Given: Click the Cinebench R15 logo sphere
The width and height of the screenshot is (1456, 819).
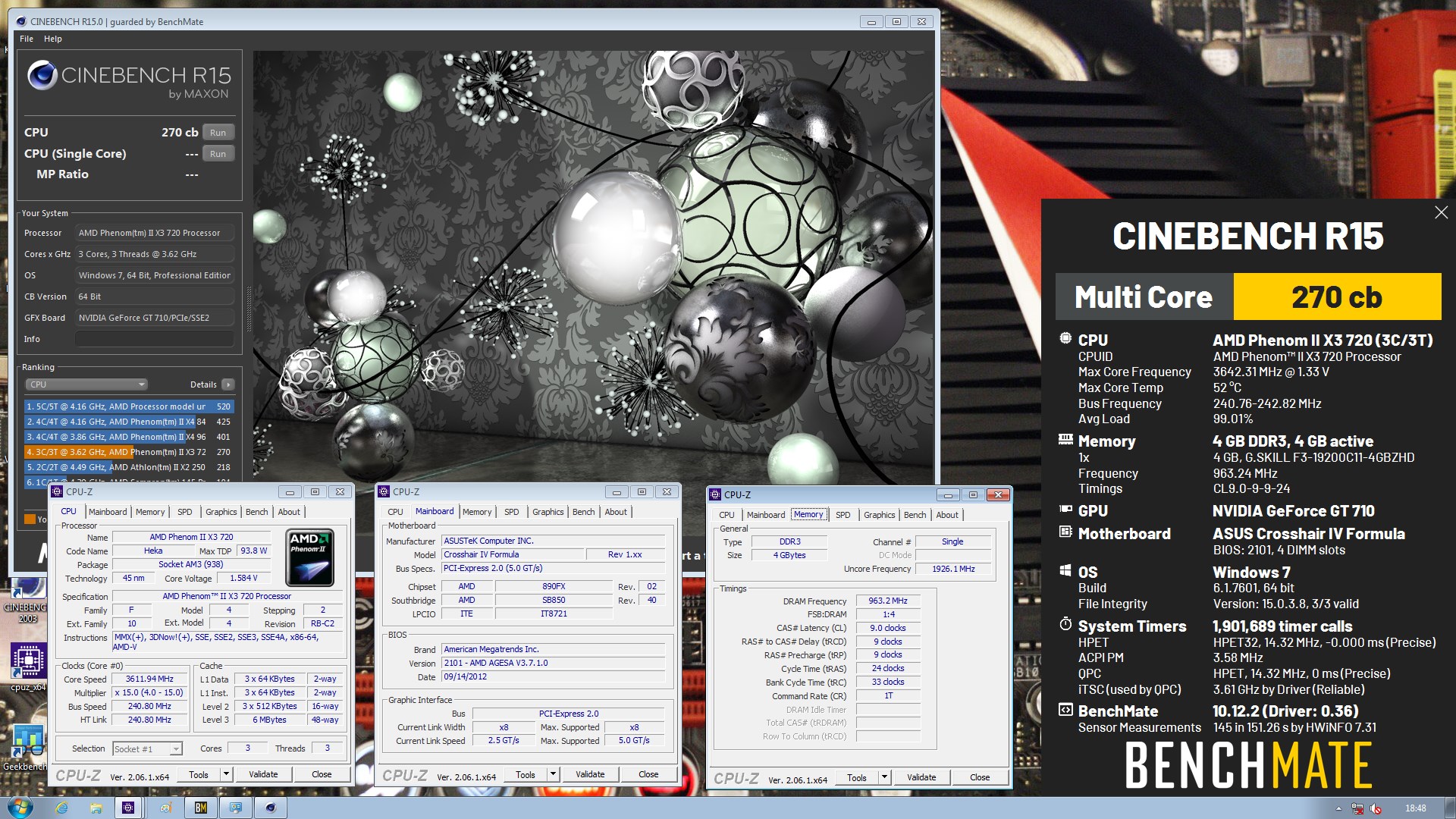Looking at the screenshot, I should pos(42,76).
